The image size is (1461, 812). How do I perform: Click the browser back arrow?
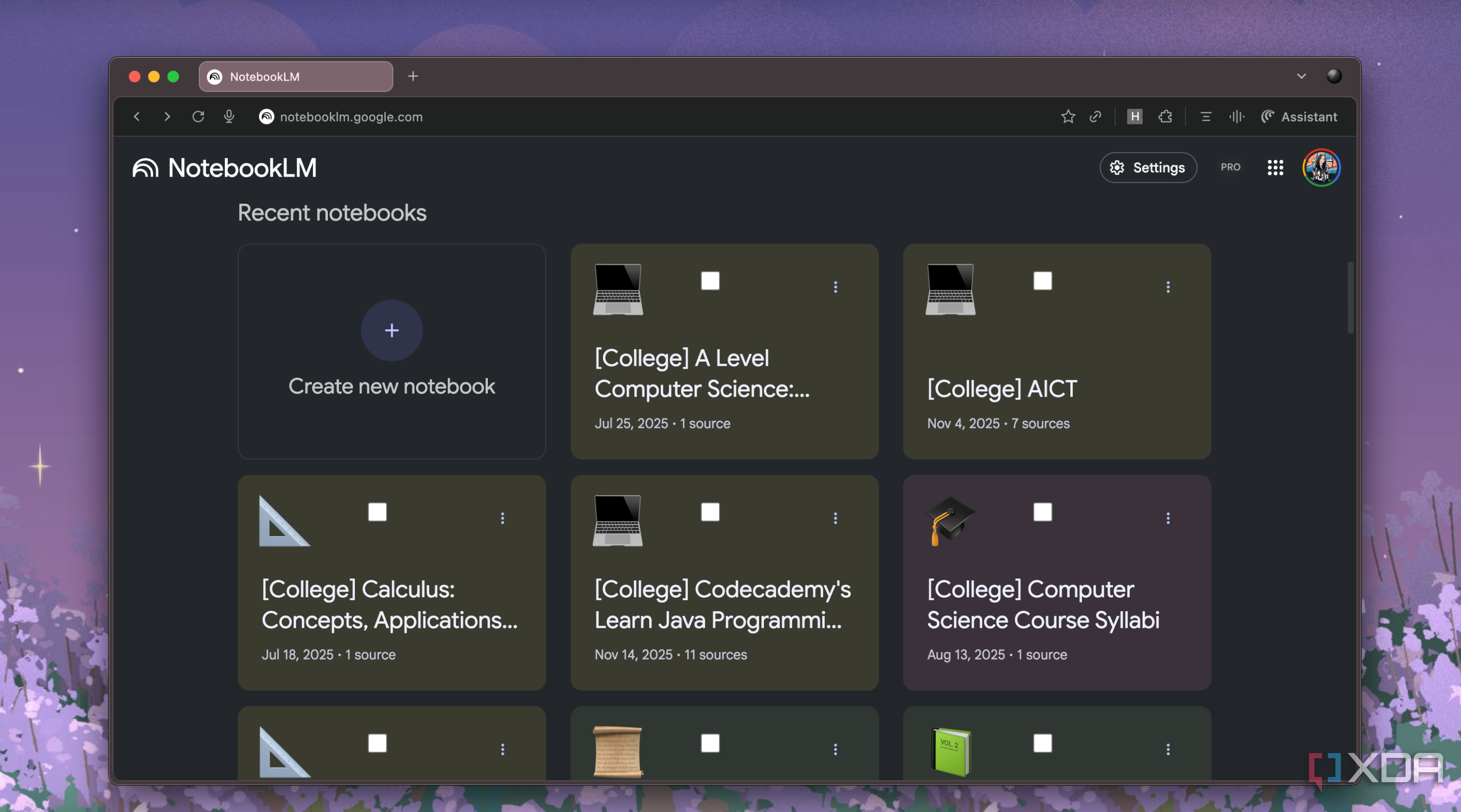click(x=137, y=117)
